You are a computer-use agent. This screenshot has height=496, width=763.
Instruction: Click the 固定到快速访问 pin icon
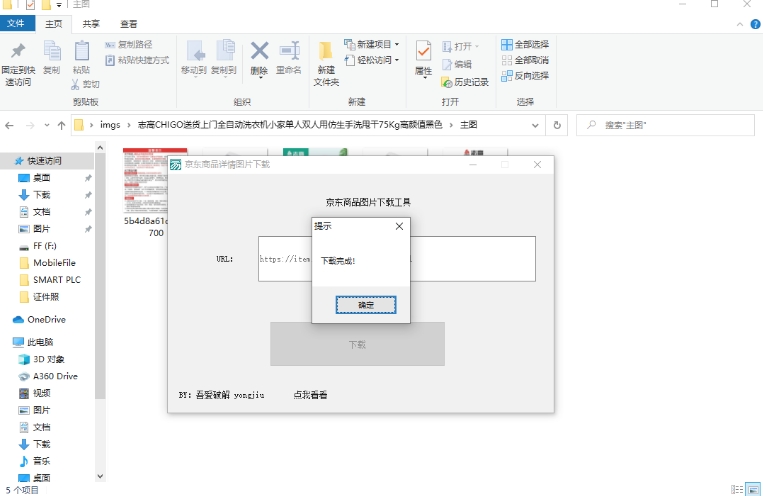(x=18, y=52)
